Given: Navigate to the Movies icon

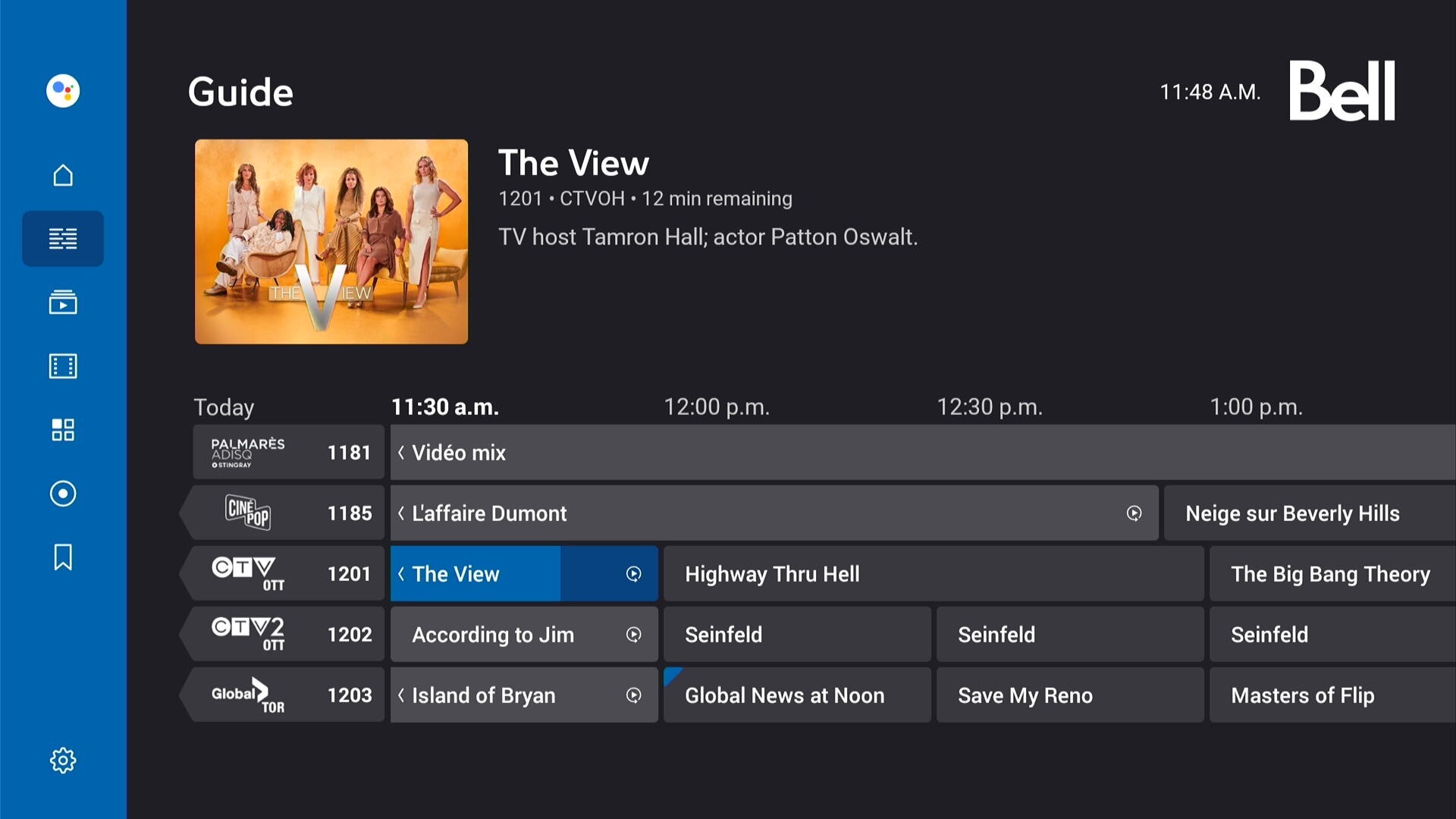Looking at the screenshot, I should pos(62,365).
